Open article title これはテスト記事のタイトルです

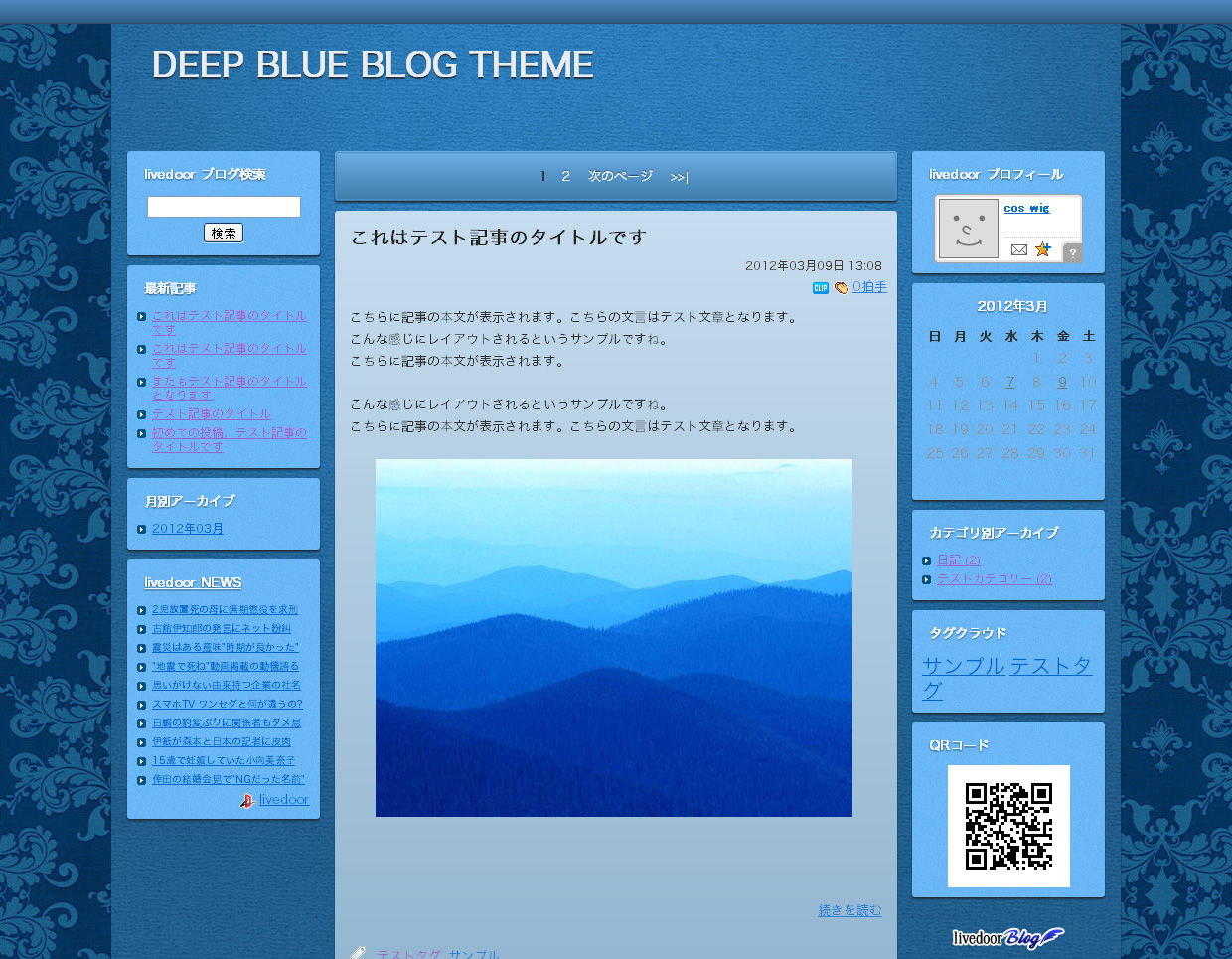point(499,237)
